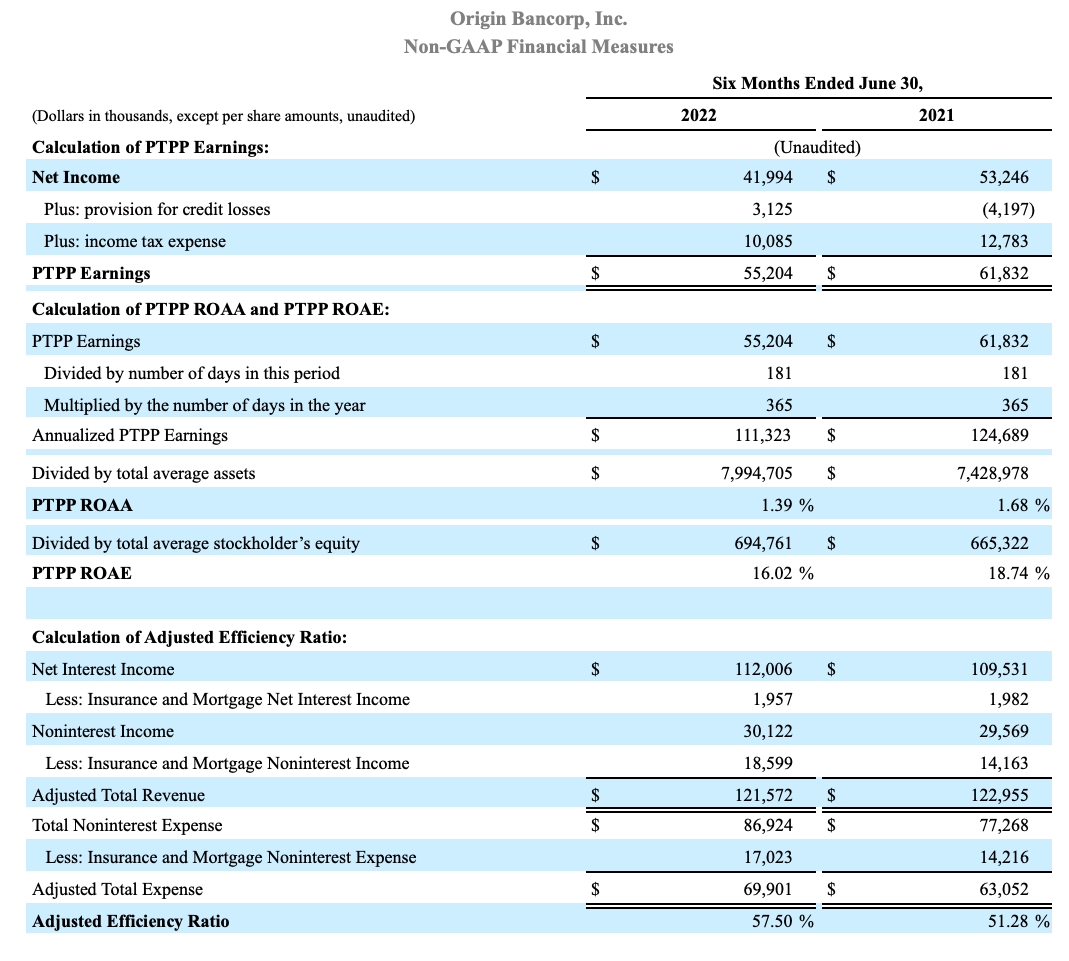Select the PTPP ROAE value 18.74 %
This screenshot has height=961, width=1069.
(x=1019, y=573)
